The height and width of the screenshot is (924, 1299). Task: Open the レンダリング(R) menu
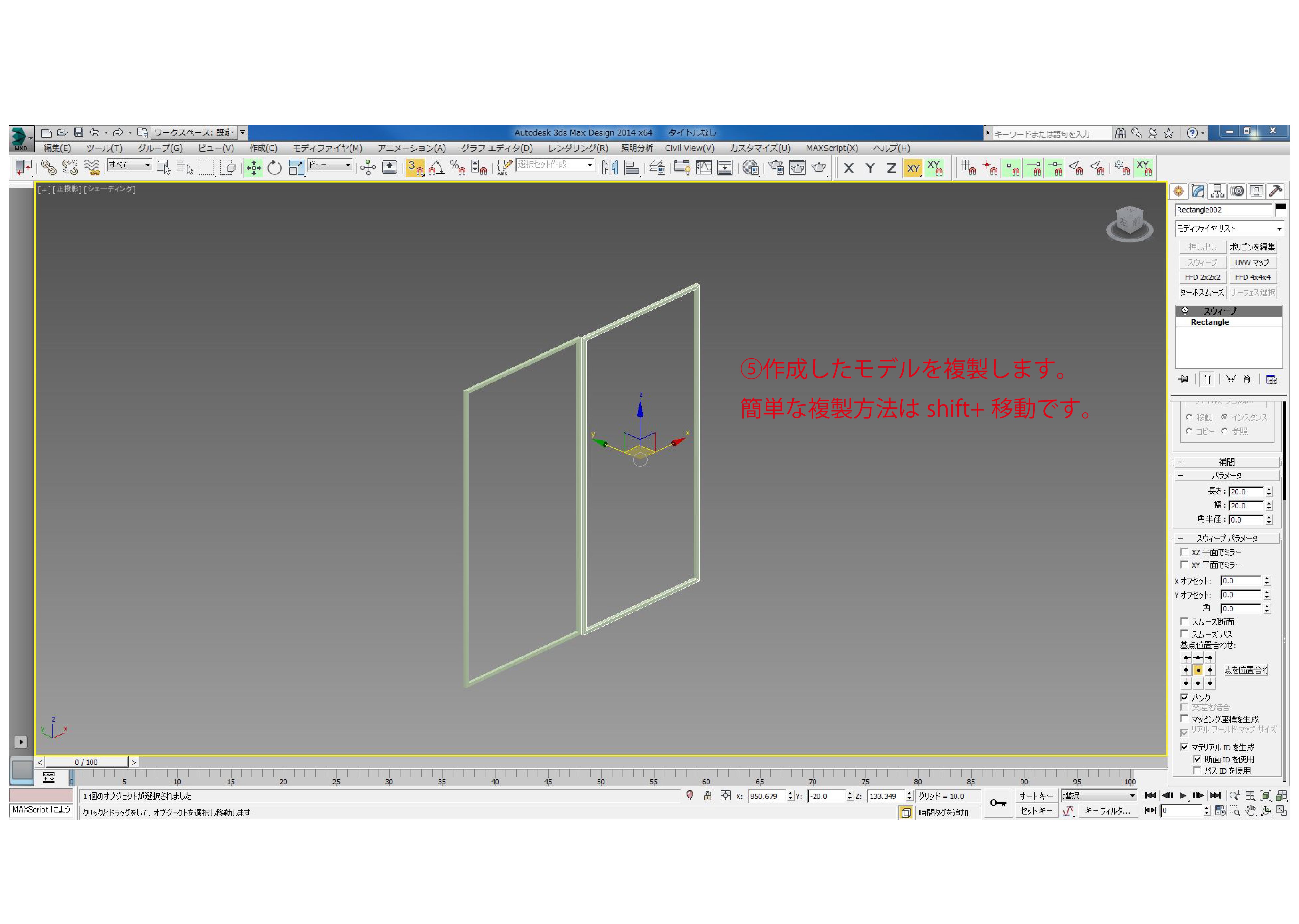[578, 148]
